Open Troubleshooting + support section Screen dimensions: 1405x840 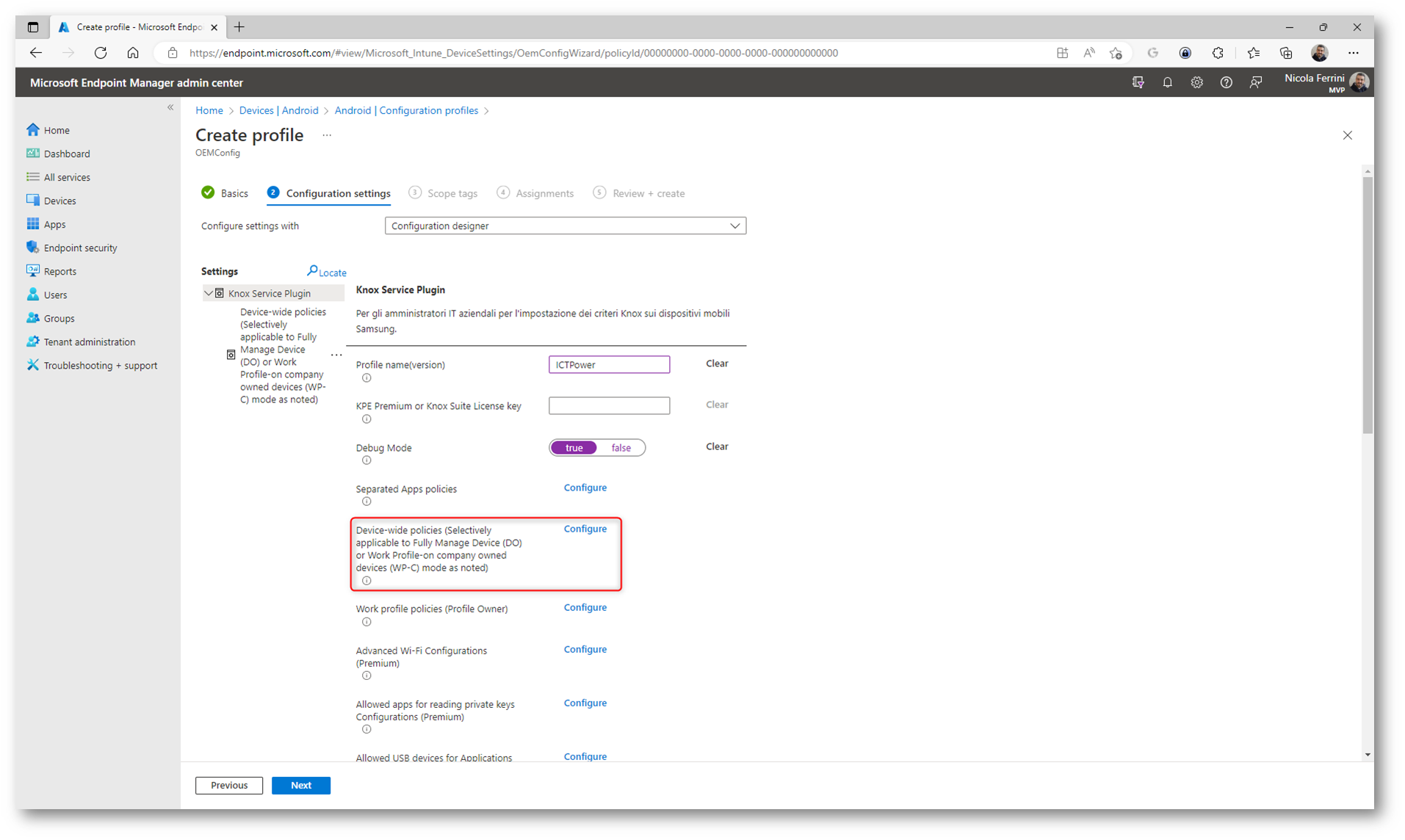[x=100, y=365]
